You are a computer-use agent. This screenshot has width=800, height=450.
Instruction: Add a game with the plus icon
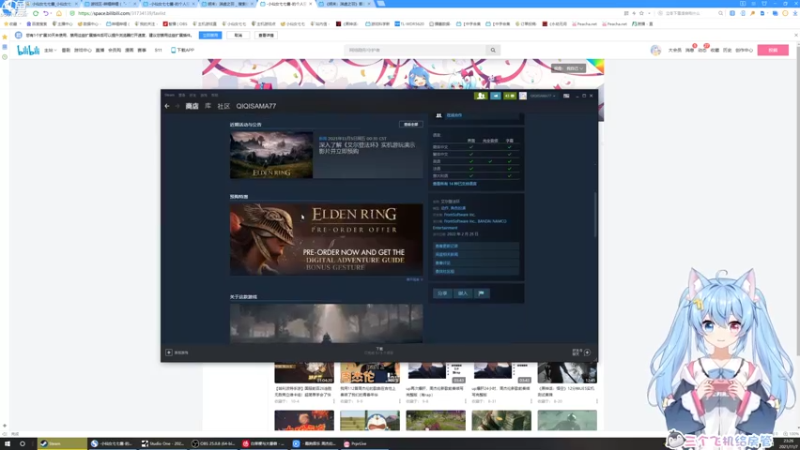click(x=169, y=353)
